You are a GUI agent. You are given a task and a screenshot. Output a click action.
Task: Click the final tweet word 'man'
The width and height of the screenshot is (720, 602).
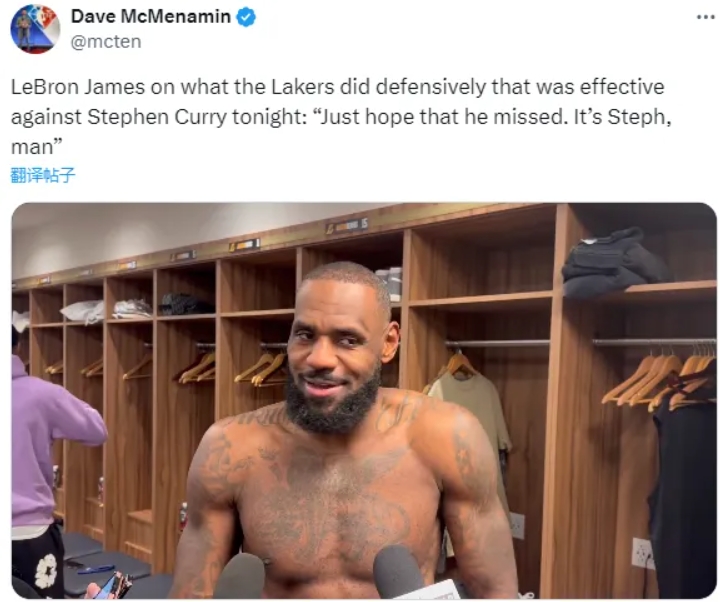32,147
